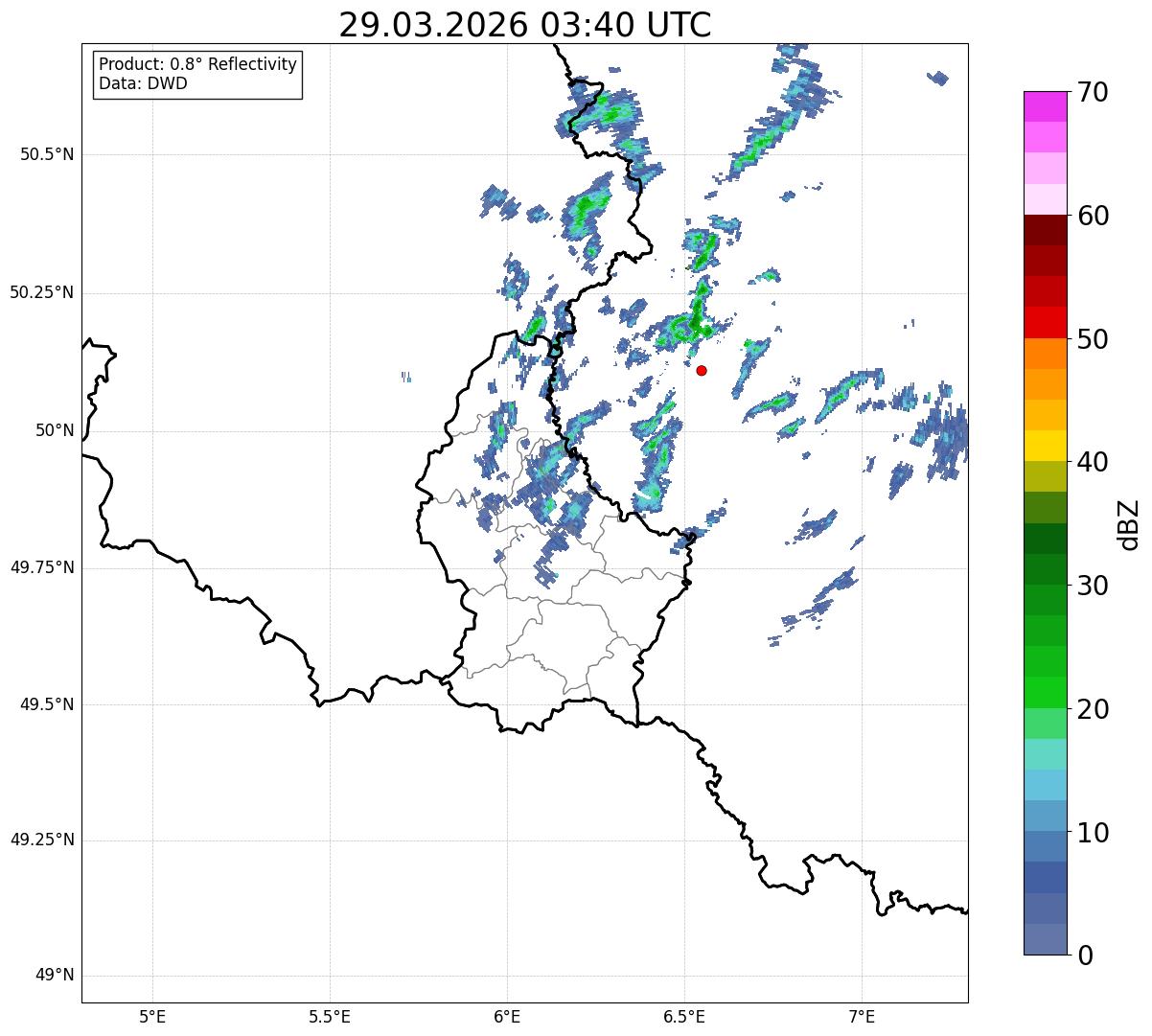Click the grey-blue bottom colorbar segment at 0

1045,939
